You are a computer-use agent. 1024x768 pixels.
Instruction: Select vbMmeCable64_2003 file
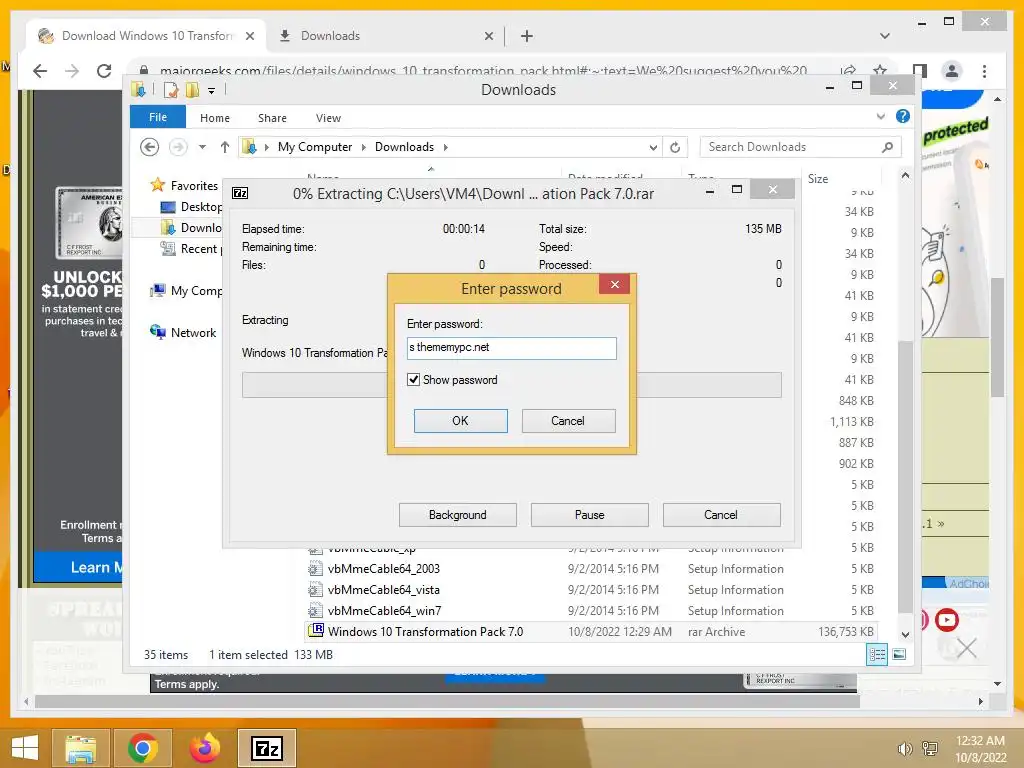coord(384,569)
